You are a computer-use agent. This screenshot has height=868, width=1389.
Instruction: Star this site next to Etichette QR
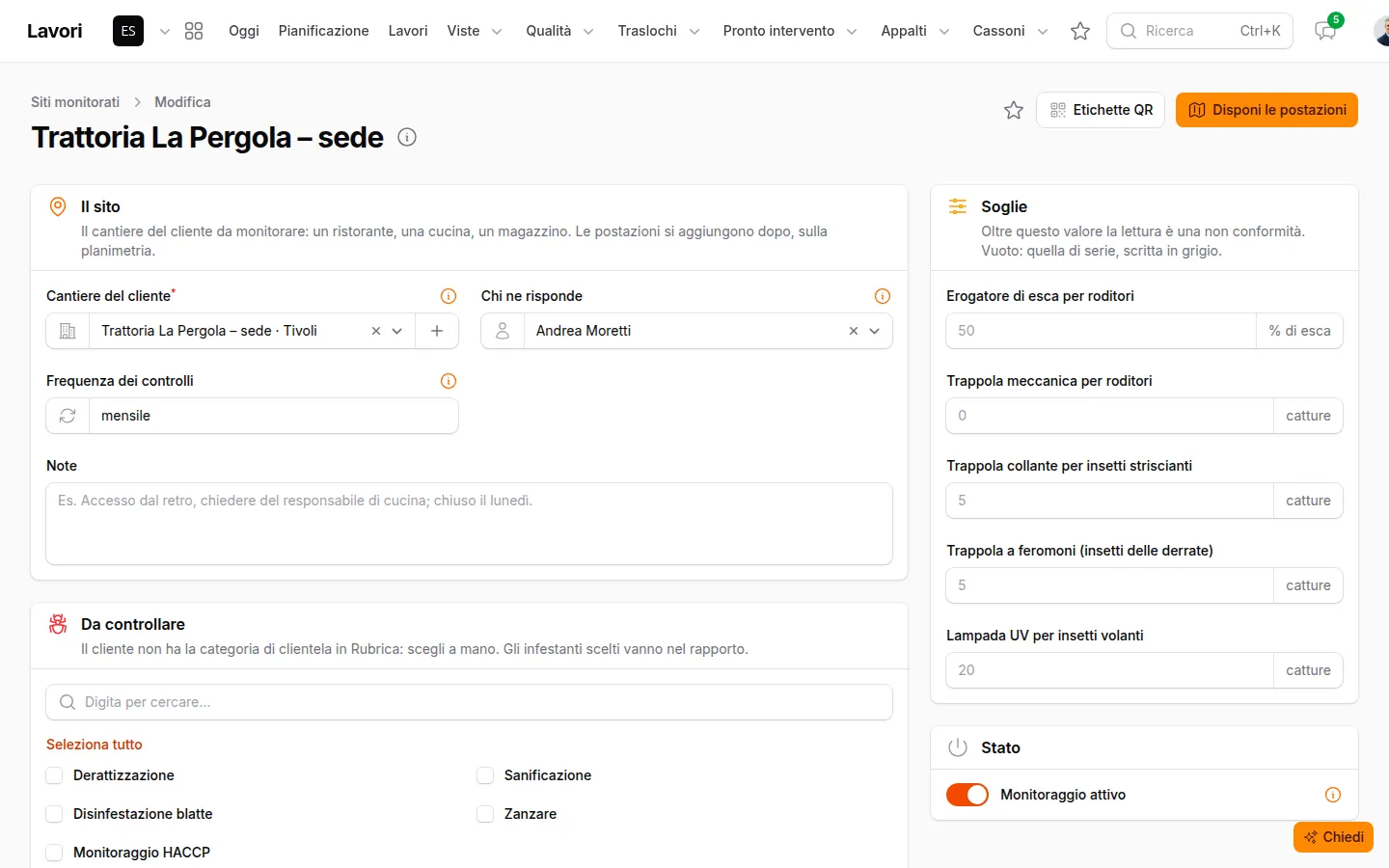click(1014, 110)
